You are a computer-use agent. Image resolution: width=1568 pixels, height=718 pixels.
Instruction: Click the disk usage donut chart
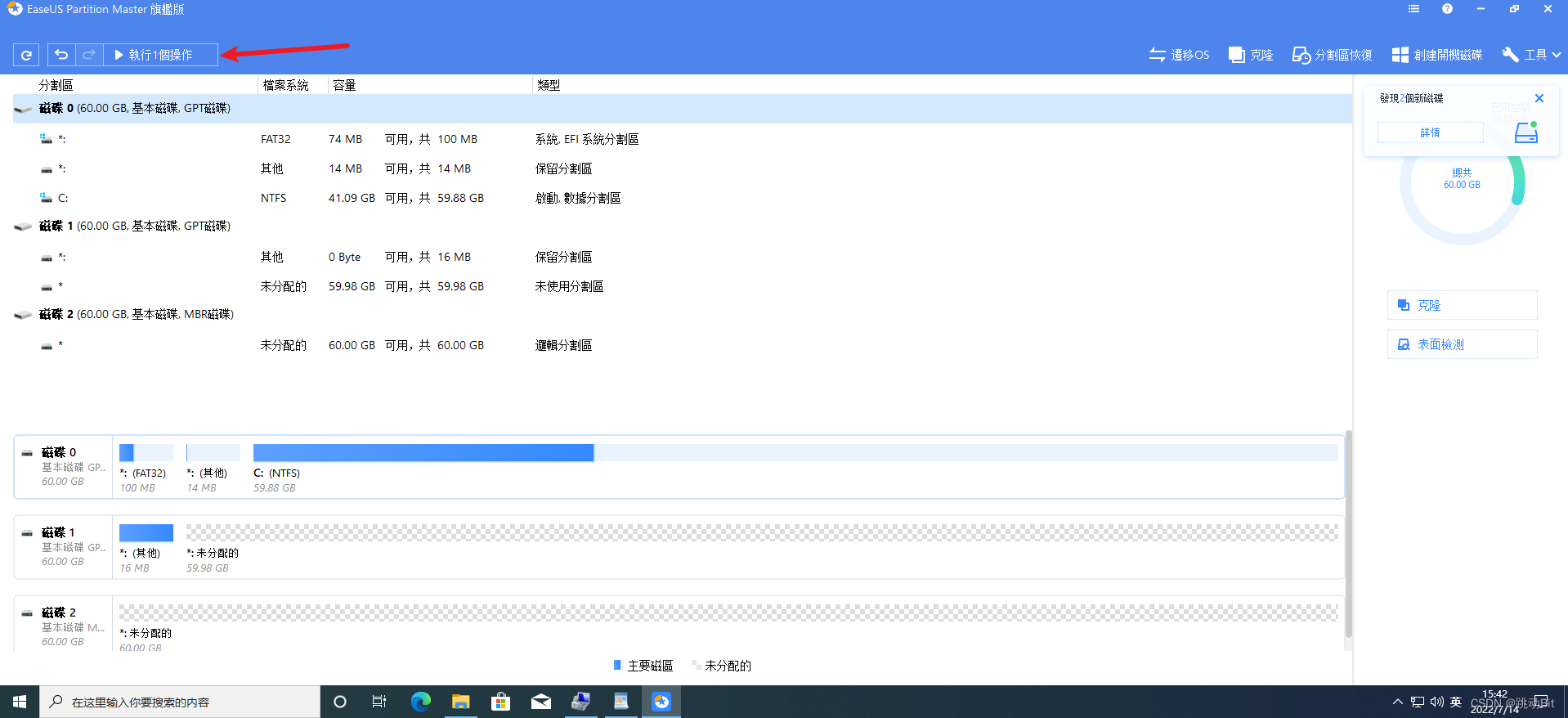pos(1462,182)
